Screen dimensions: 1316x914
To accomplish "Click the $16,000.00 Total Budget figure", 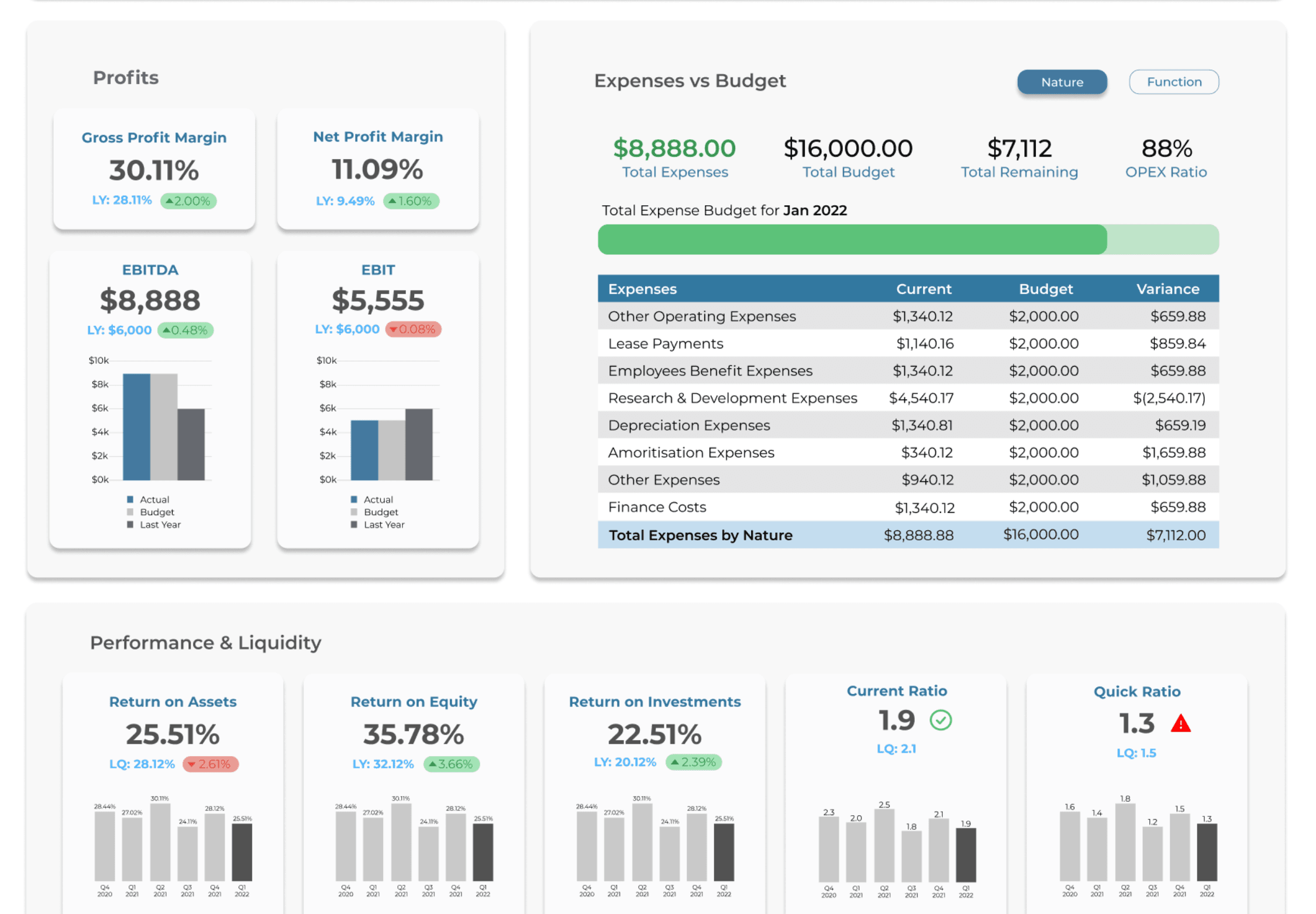I will pos(848,149).
